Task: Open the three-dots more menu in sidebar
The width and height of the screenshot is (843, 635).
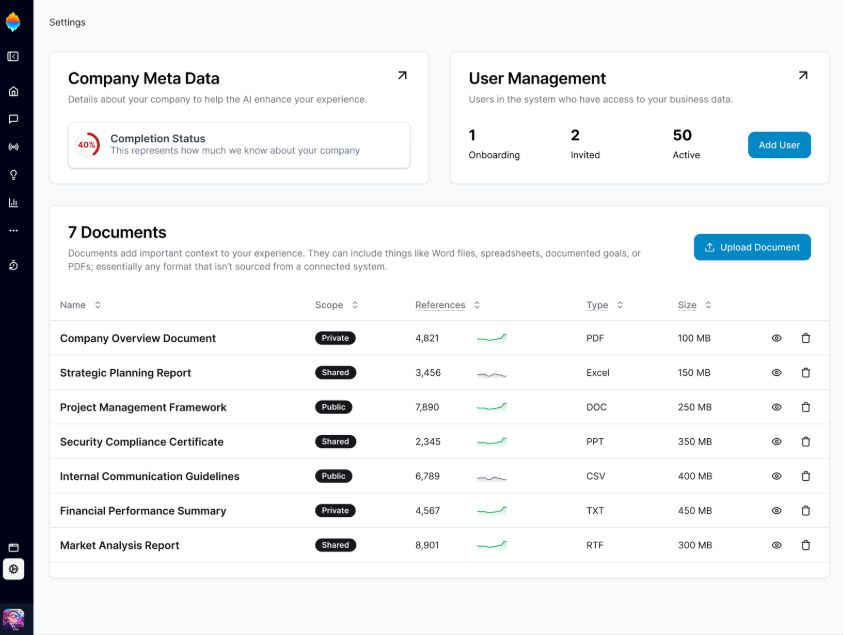Action: 13,230
